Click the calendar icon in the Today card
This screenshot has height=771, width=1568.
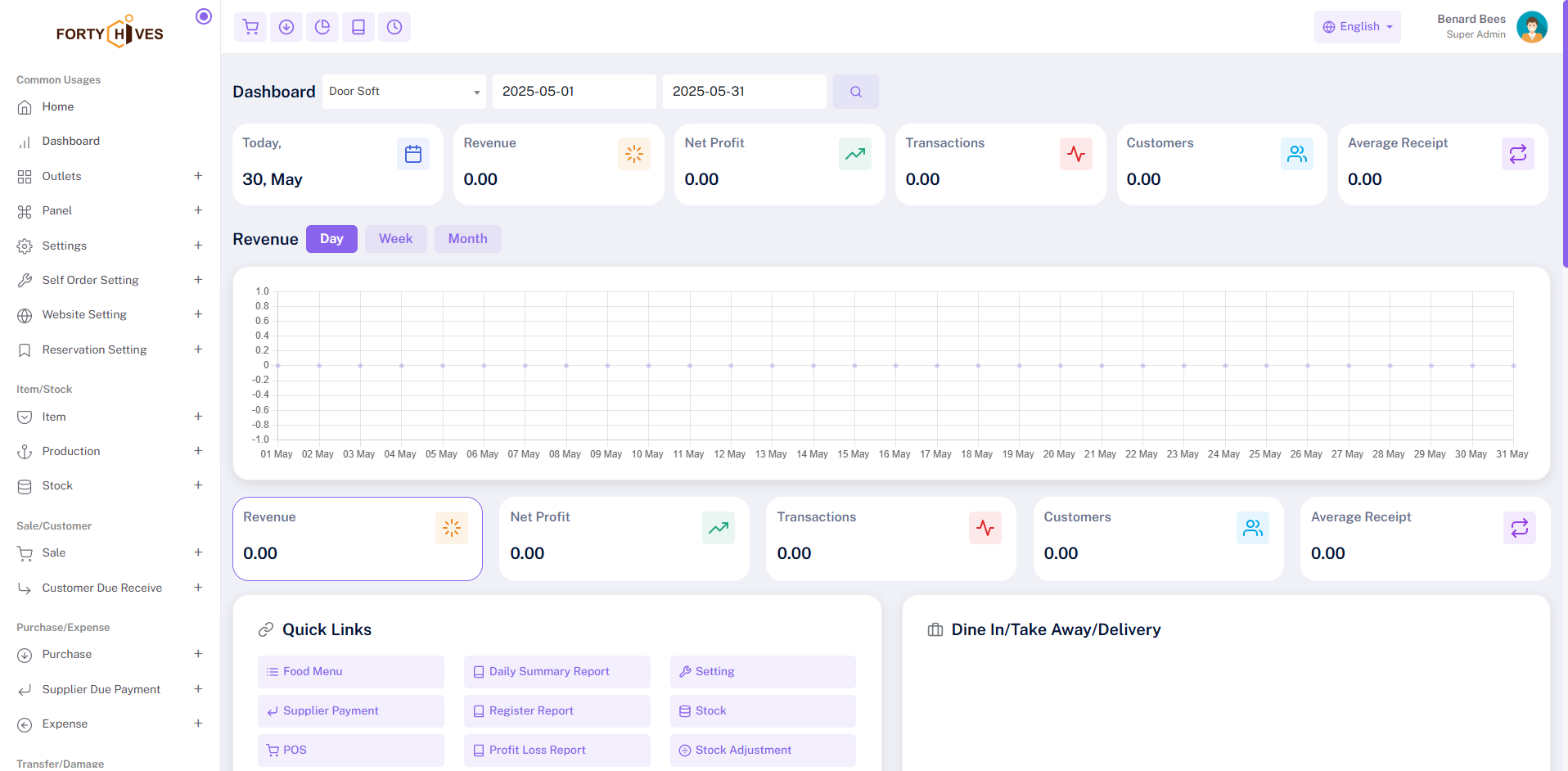point(413,154)
